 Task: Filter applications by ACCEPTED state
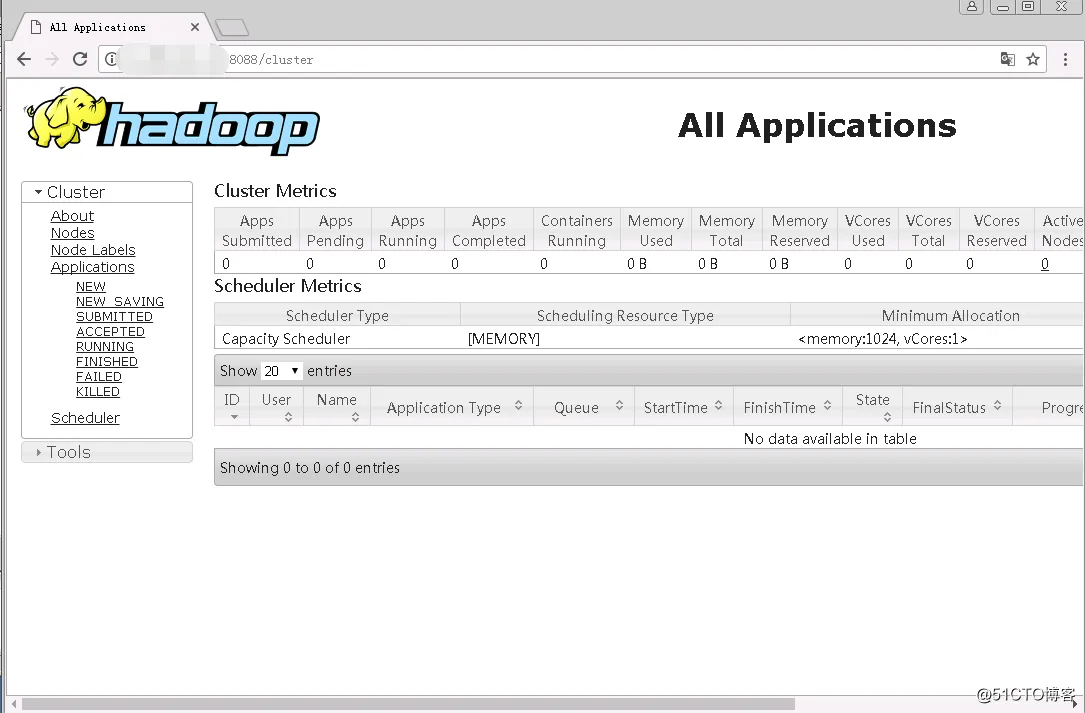110,332
